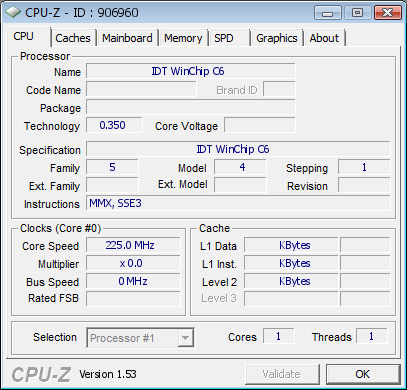The height and width of the screenshot is (390, 407).
Task: Select the Technology value 0.350
Action: point(114,125)
